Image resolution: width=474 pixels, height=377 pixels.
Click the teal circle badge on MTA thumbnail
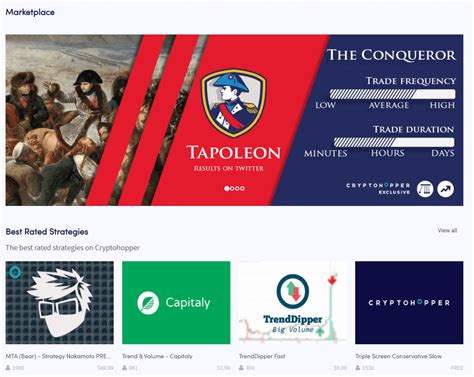point(14,272)
